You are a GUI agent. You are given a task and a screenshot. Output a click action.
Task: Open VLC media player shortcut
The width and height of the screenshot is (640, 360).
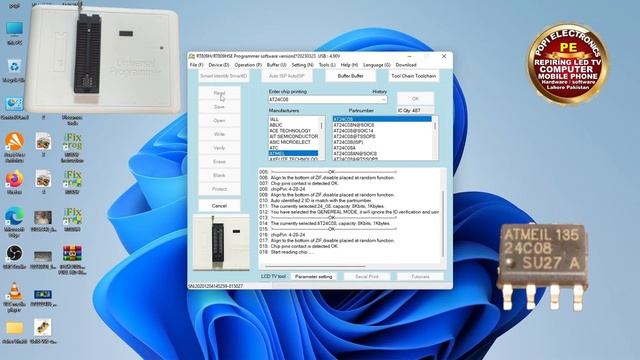tap(14, 291)
